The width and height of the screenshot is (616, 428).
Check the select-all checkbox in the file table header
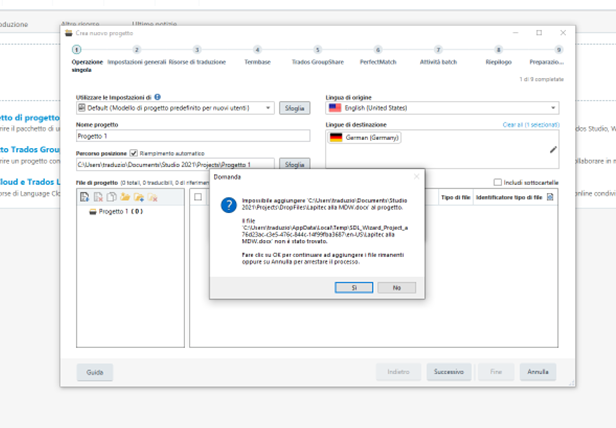198,197
